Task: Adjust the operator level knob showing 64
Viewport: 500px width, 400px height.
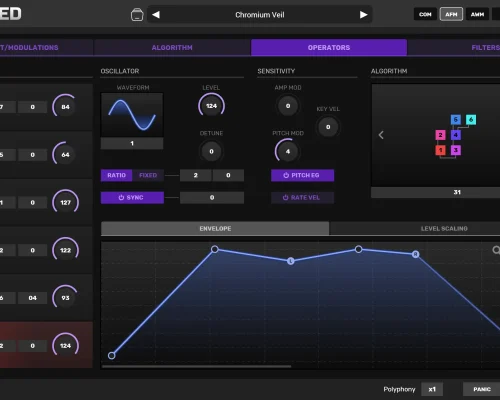Action: [x=65, y=155]
